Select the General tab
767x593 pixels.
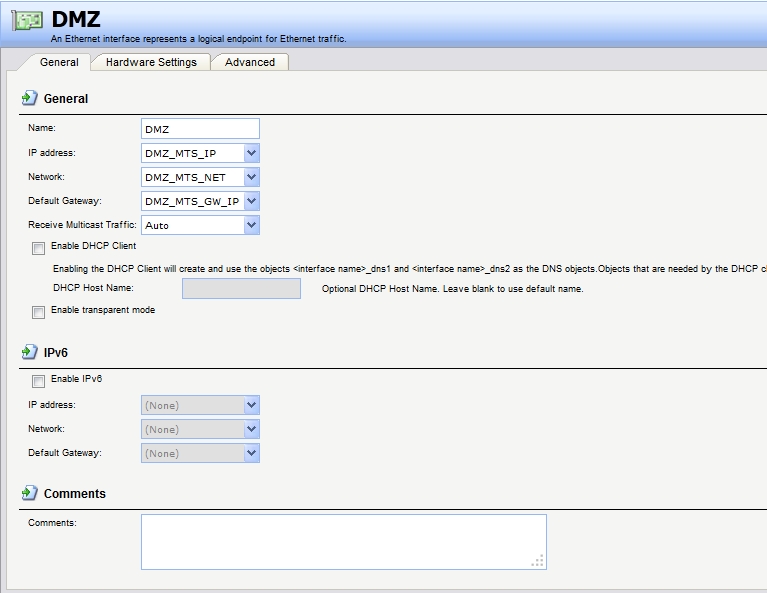coord(59,62)
